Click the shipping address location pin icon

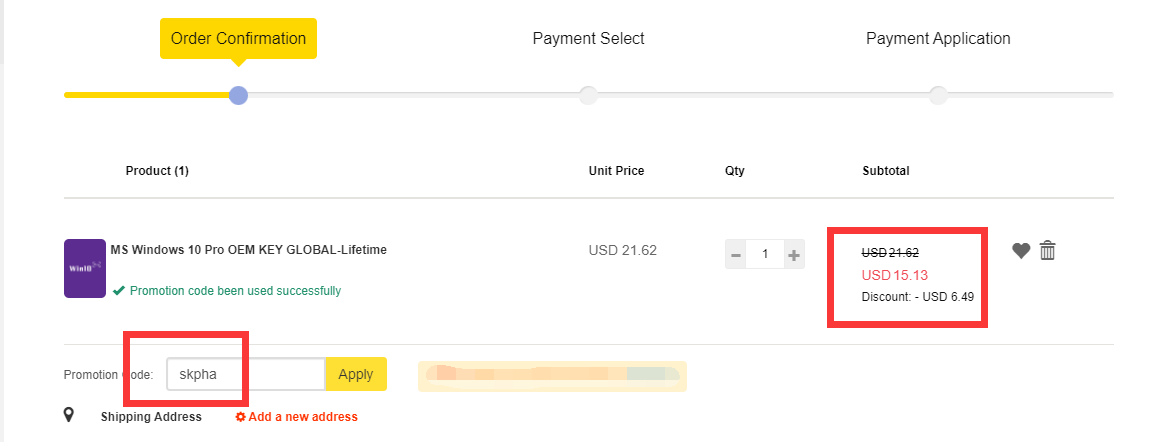coord(68,415)
